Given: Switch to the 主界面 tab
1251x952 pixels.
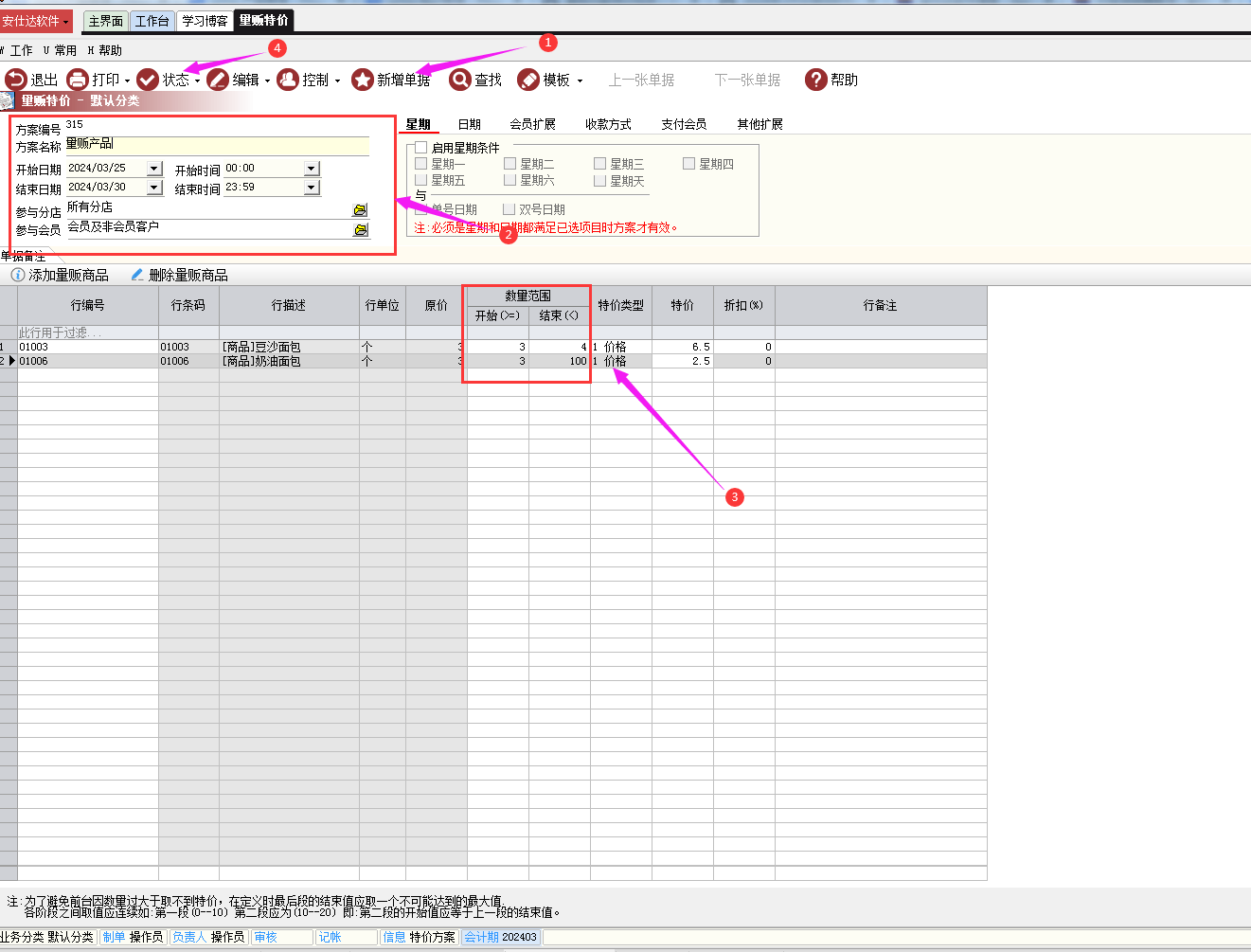Looking at the screenshot, I should tap(105, 21).
